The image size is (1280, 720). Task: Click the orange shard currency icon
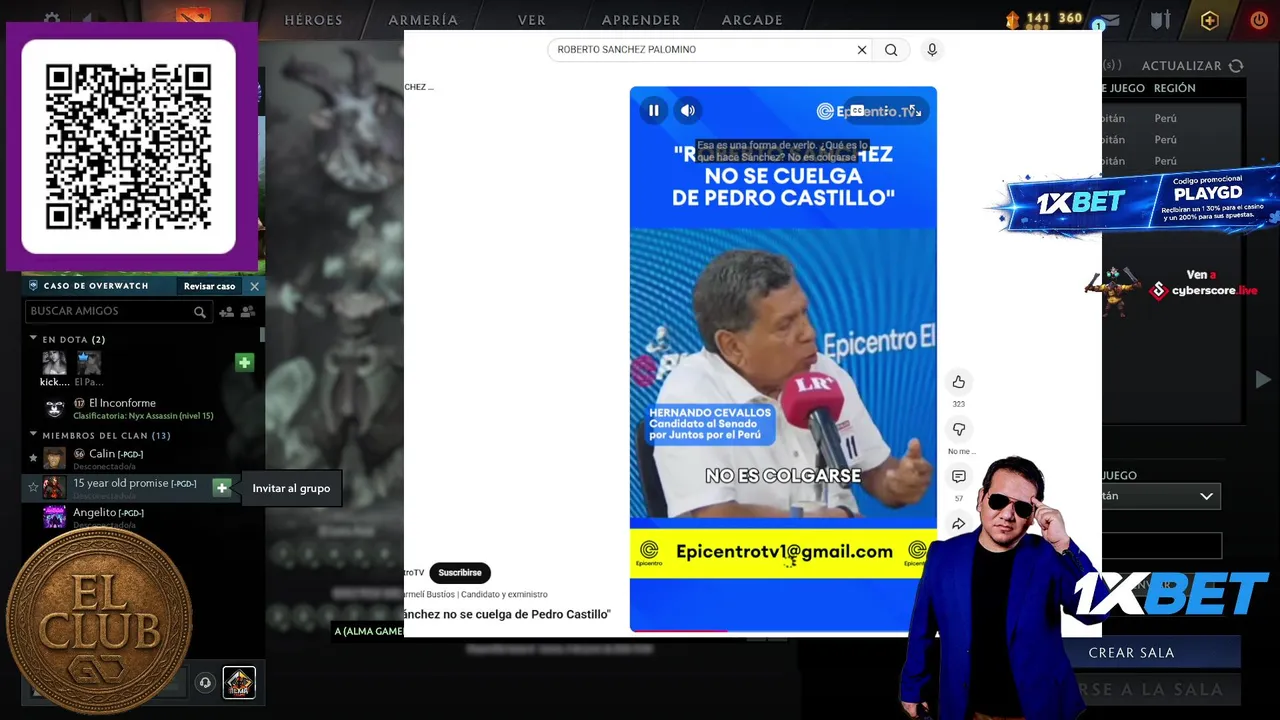click(x=1012, y=19)
